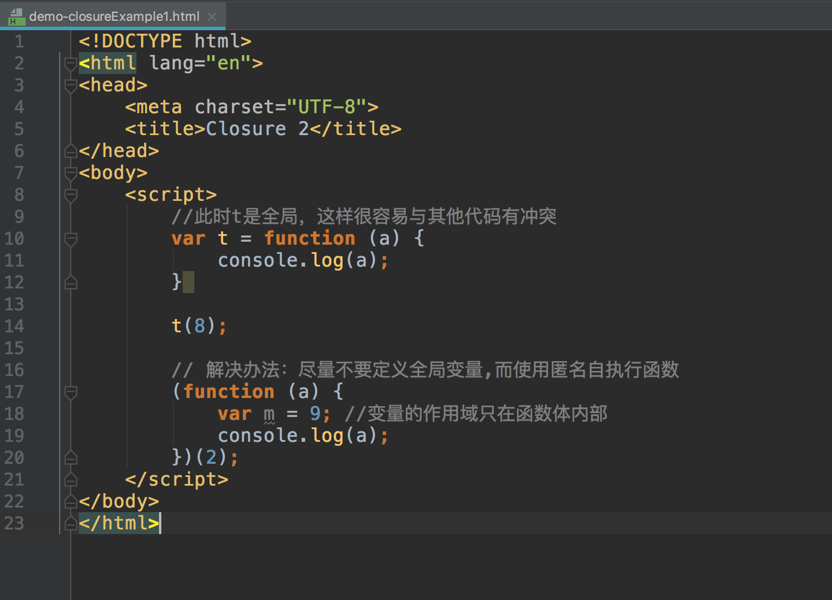Click the t(8); call statement
The width and height of the screenshot is (832, 600).
[x=199, y=326]
